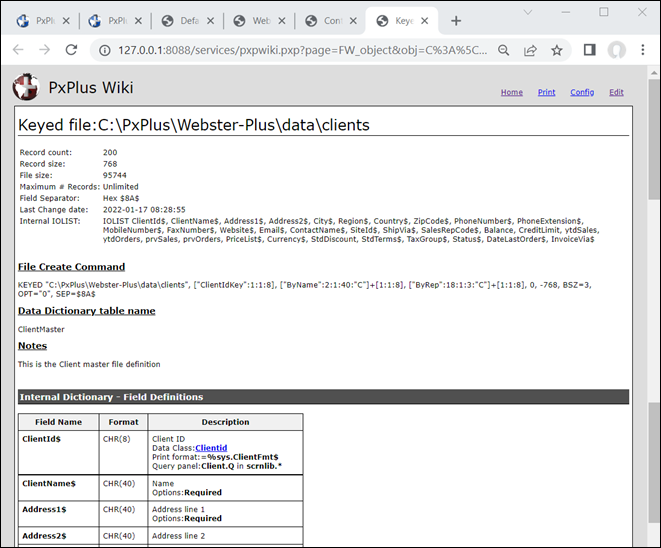The height and width of the screenshot is (548, 661).
Task: Click the ClientMaster table name text
Action: click(x=41, y=329)
